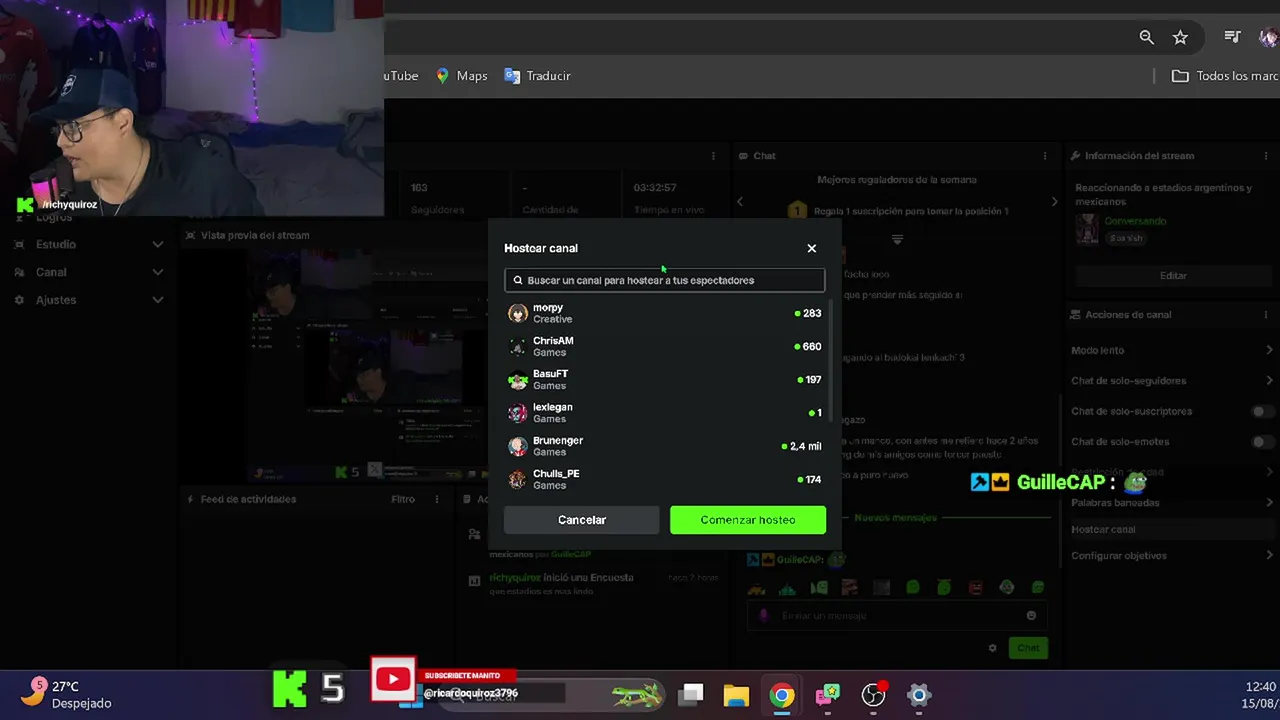Viewport: 1280px width, 720px height.
Task: Select ChrisAM channel to host
Action: pyautogui.click(x=665, y=347)
